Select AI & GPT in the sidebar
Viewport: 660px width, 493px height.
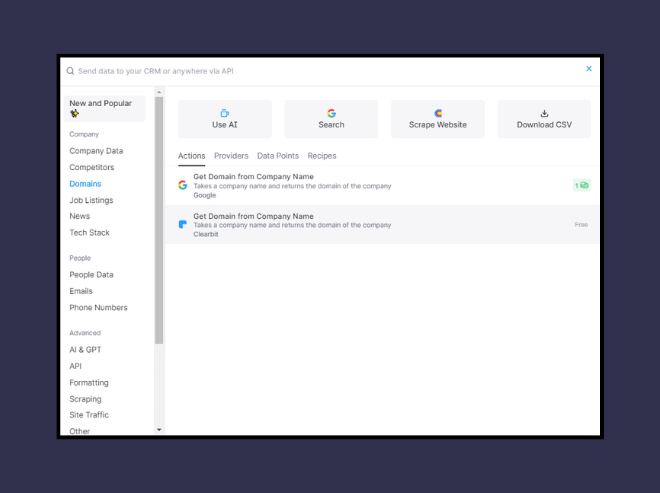tap(85, 349)
